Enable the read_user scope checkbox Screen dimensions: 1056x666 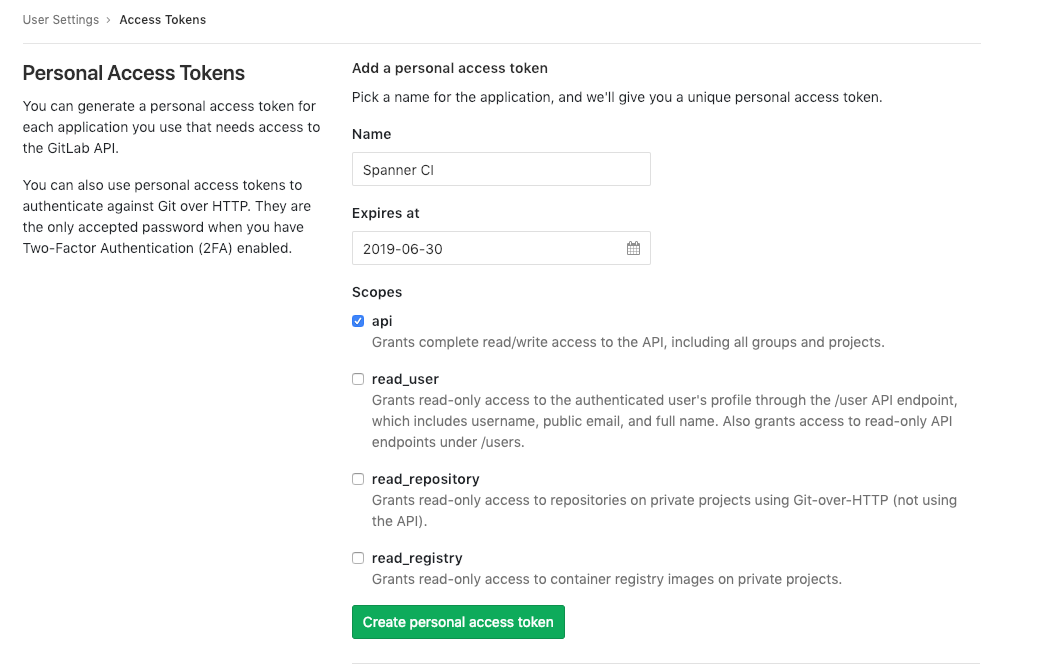358,379
